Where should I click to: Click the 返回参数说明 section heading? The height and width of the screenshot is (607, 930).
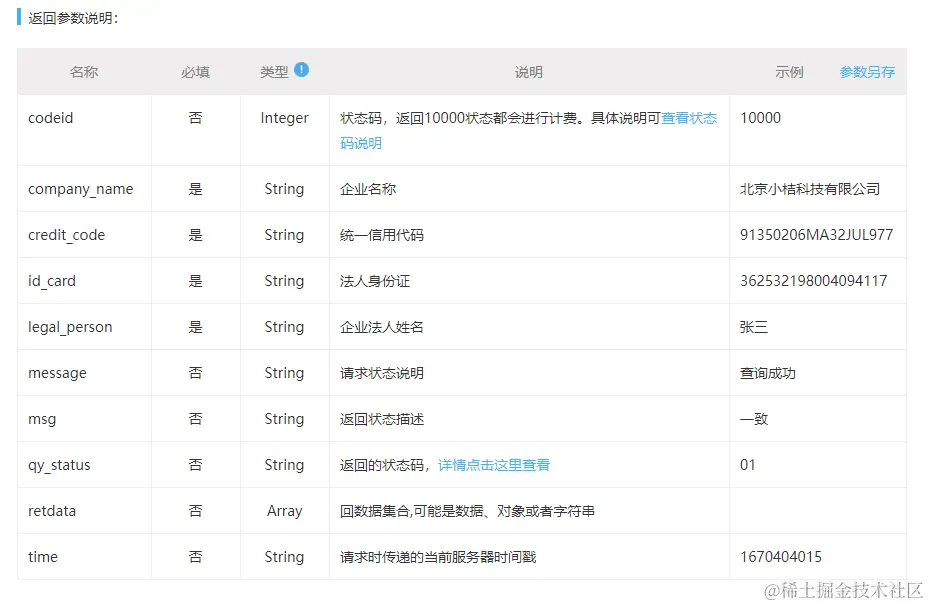pos(74,18)
